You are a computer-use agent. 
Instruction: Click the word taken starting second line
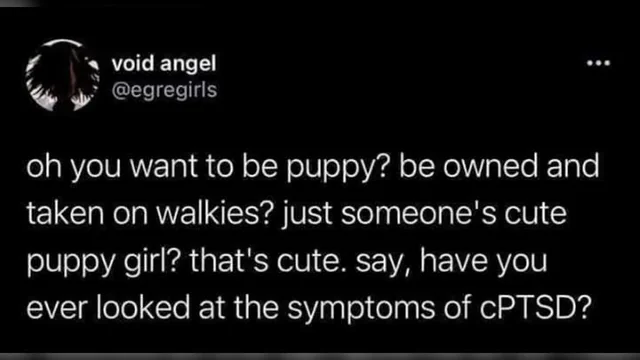tap(65, 213)
